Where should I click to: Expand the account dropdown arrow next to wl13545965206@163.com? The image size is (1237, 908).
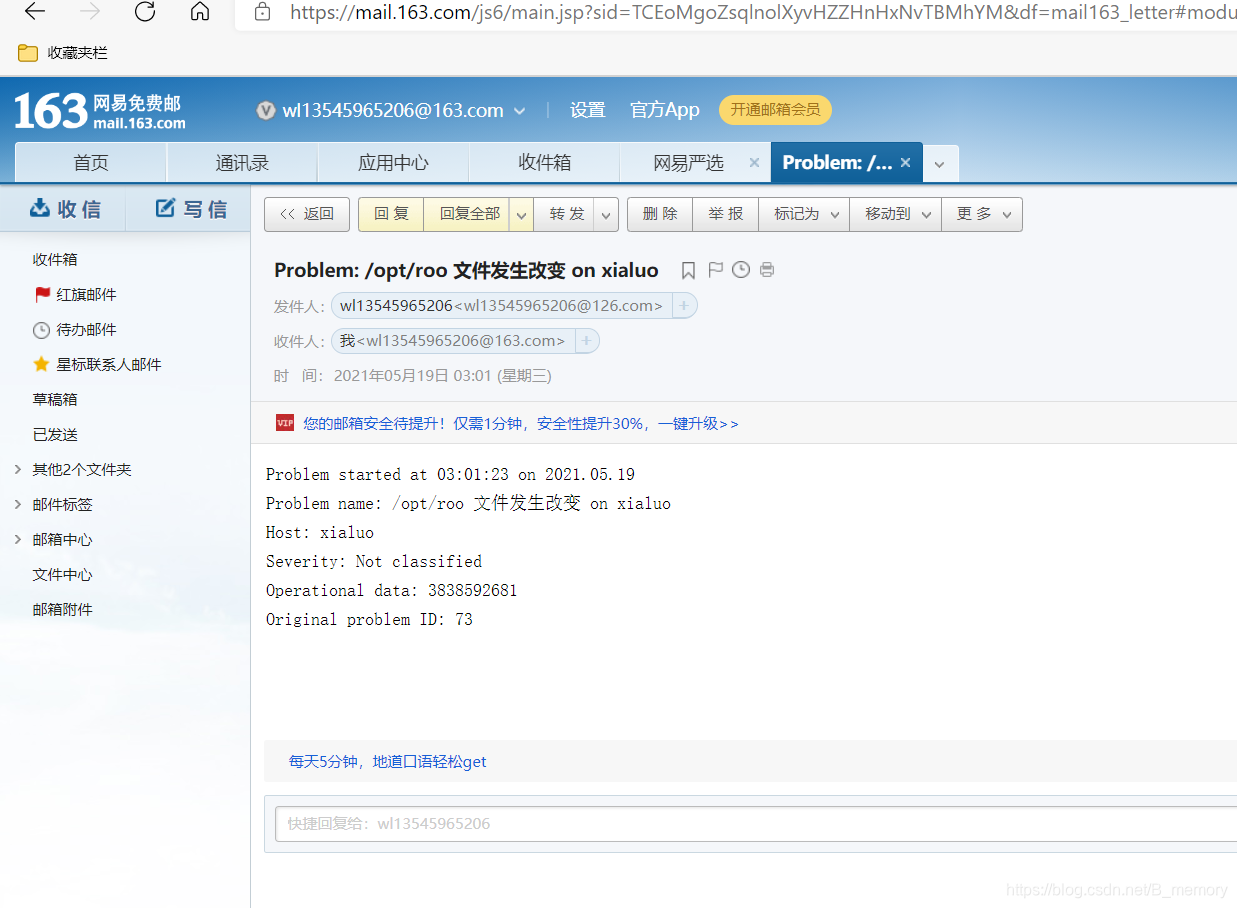[519, 111]
